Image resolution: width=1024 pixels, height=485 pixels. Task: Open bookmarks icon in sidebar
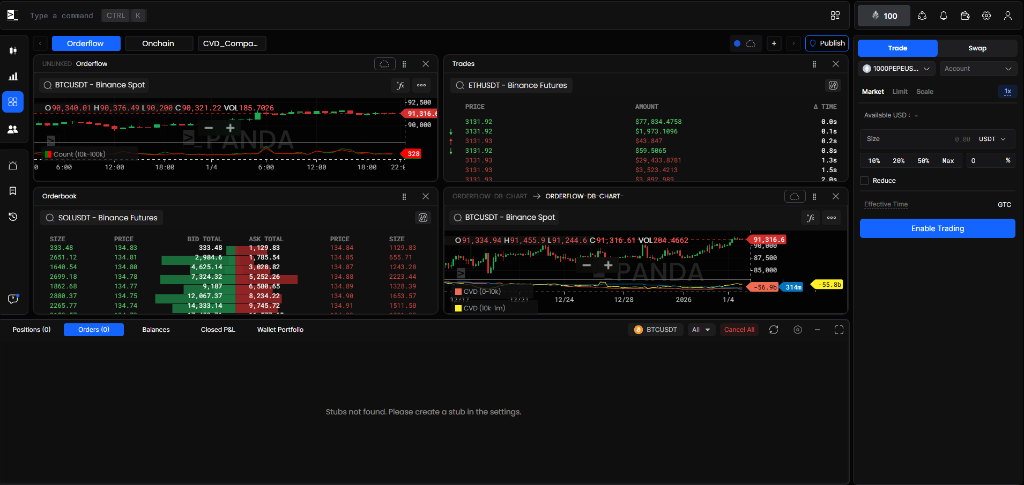point(12,191)
